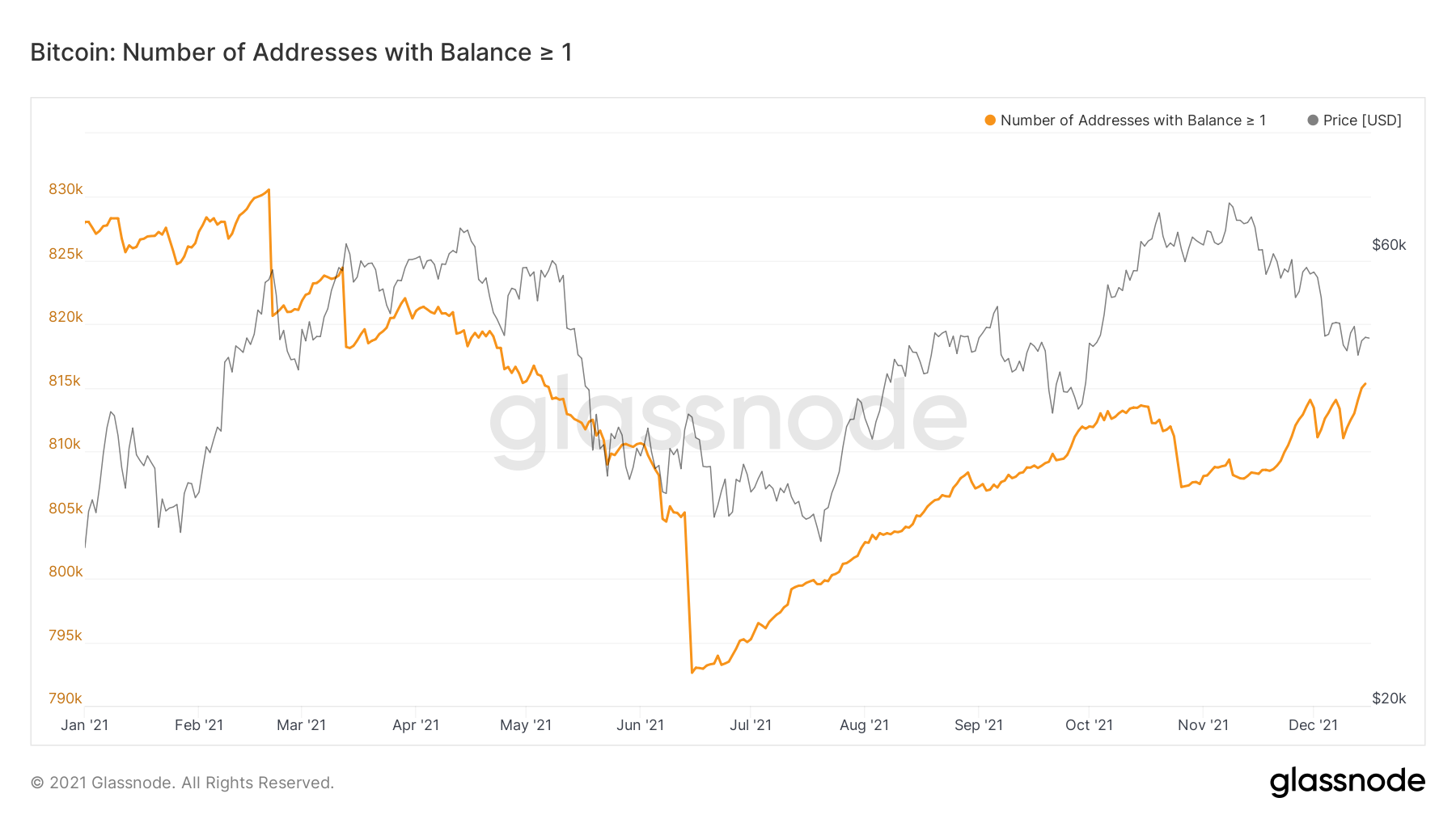This screenshot has height=819, width=1456.
Task: Click the $20k right axis label
Action: click(1389, 699)
